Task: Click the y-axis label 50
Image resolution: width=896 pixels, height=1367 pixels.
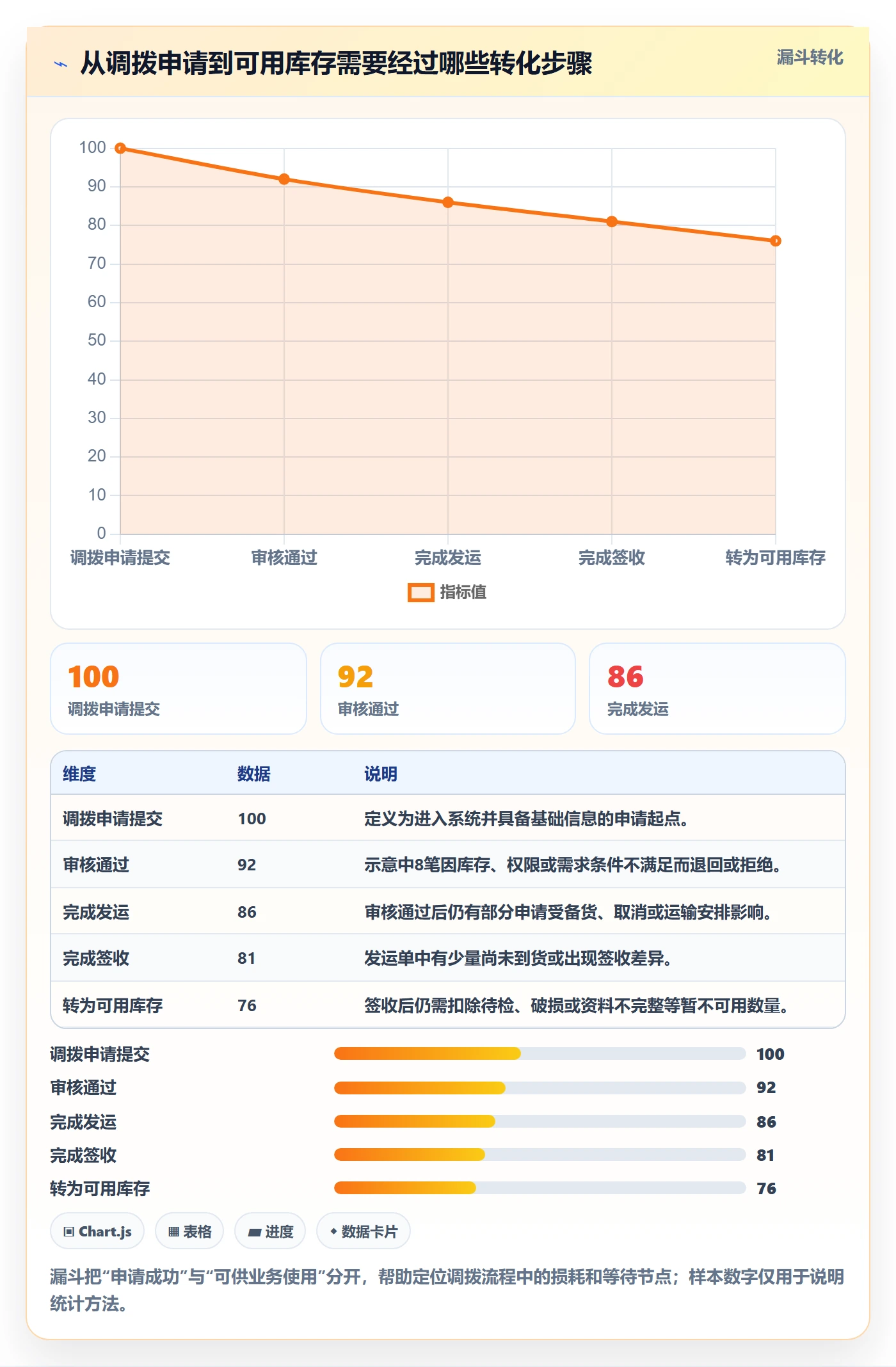Action: [97, 340]
